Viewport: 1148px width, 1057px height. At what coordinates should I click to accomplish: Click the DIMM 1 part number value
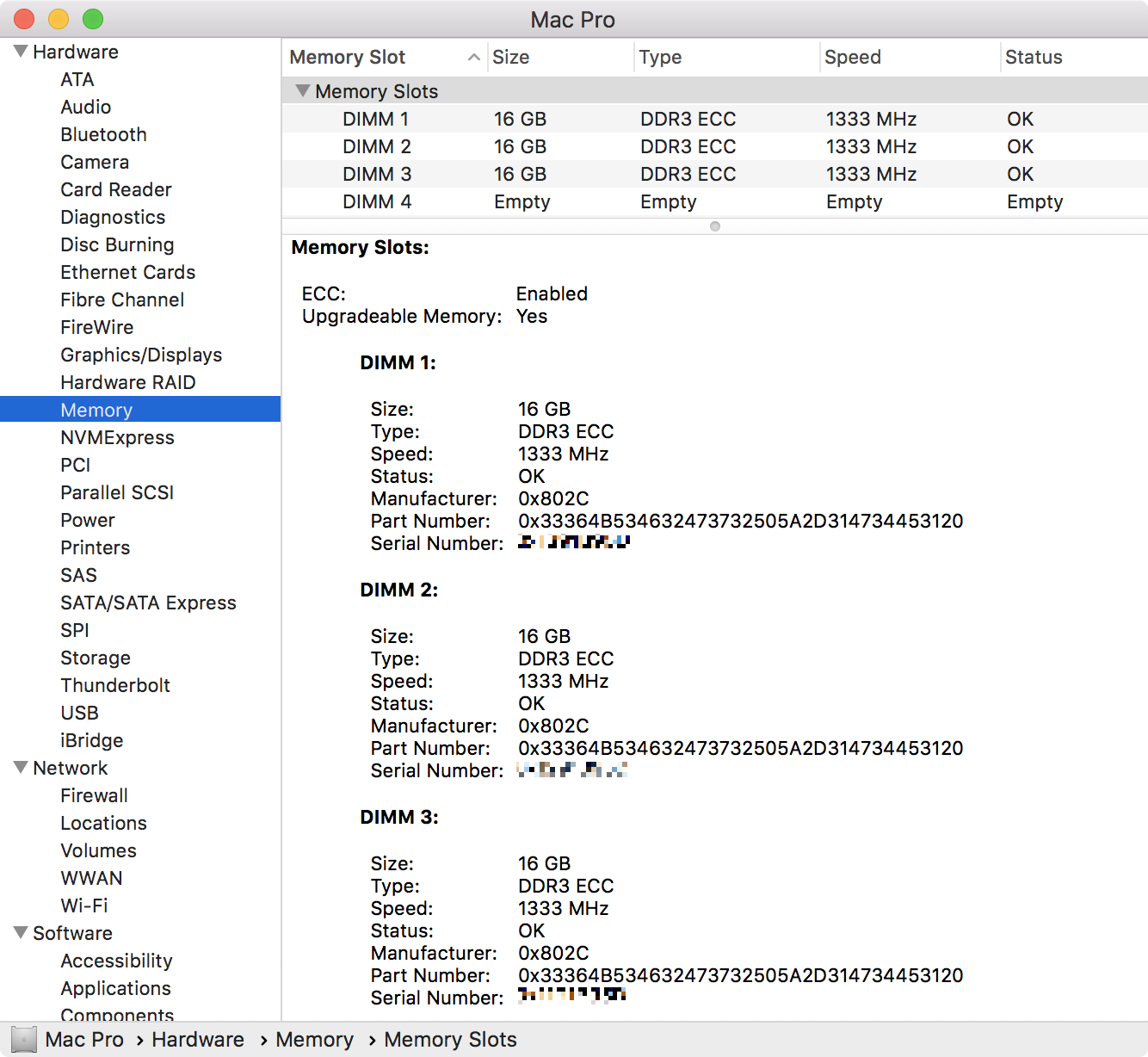pos(740,521)
